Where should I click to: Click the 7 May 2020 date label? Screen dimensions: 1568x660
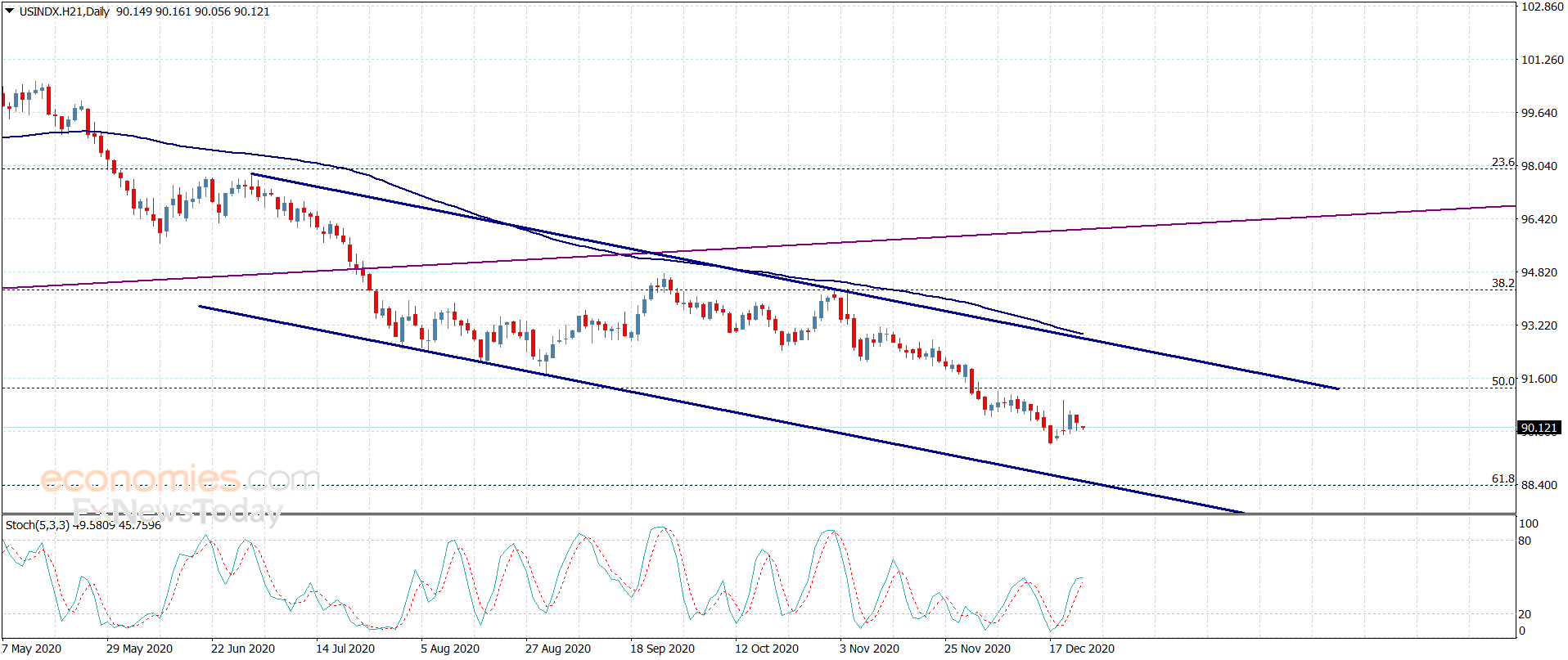point(32,649)
